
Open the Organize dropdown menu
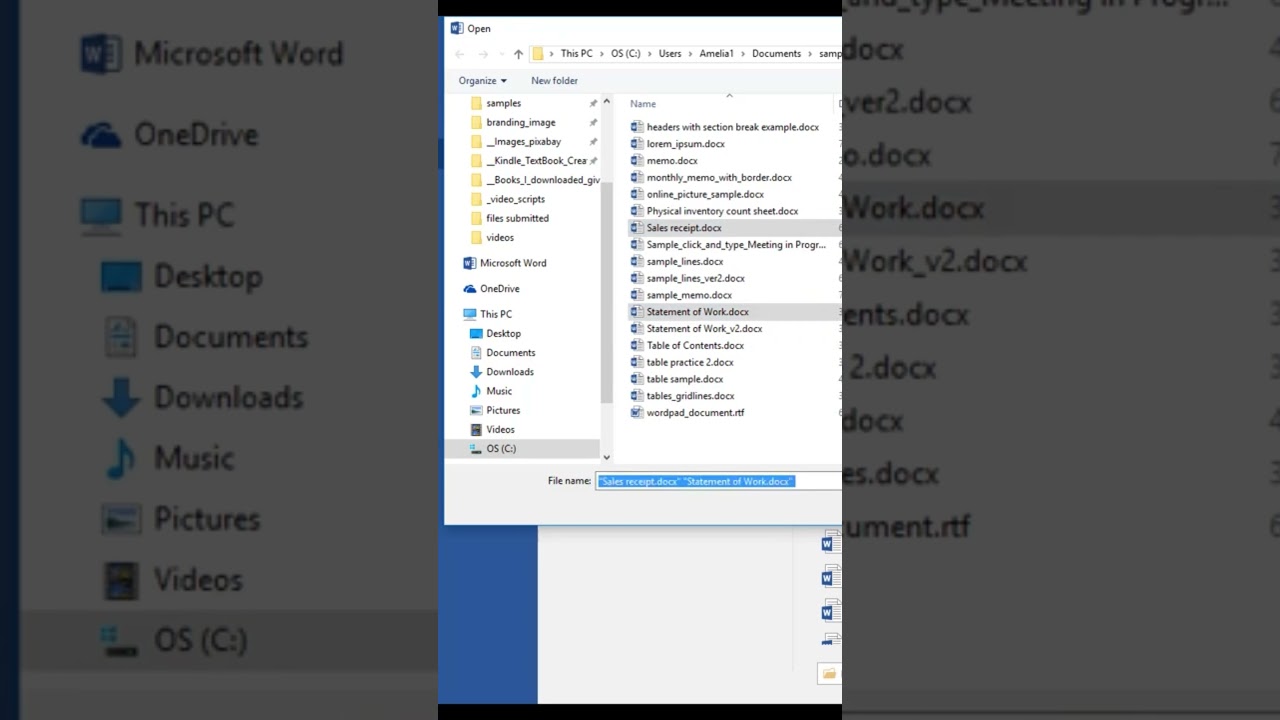(483, 81)
